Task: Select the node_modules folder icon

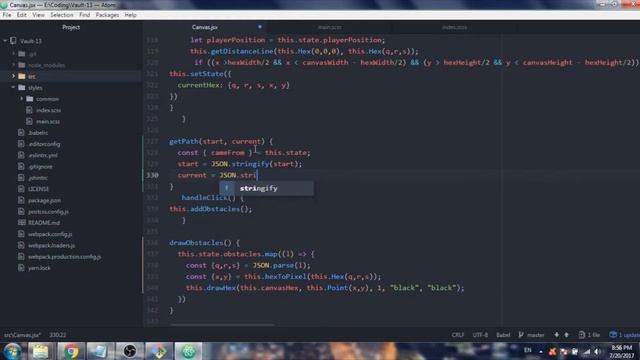Action: coord(22,65)
